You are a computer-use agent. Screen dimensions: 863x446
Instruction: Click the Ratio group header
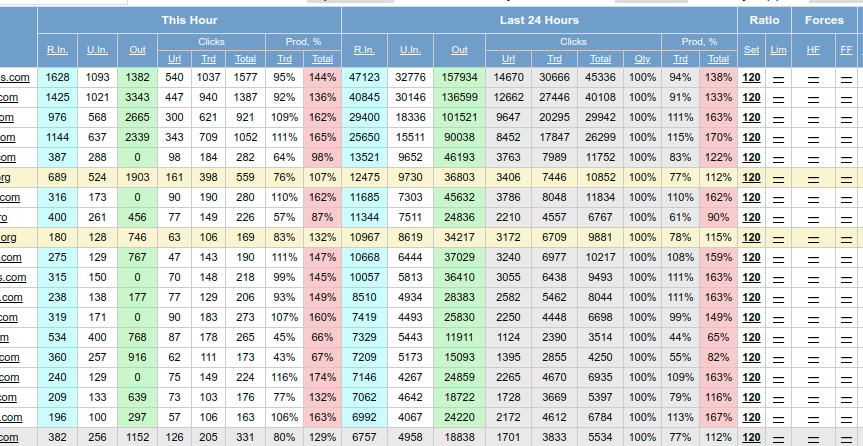coord(764,20)
